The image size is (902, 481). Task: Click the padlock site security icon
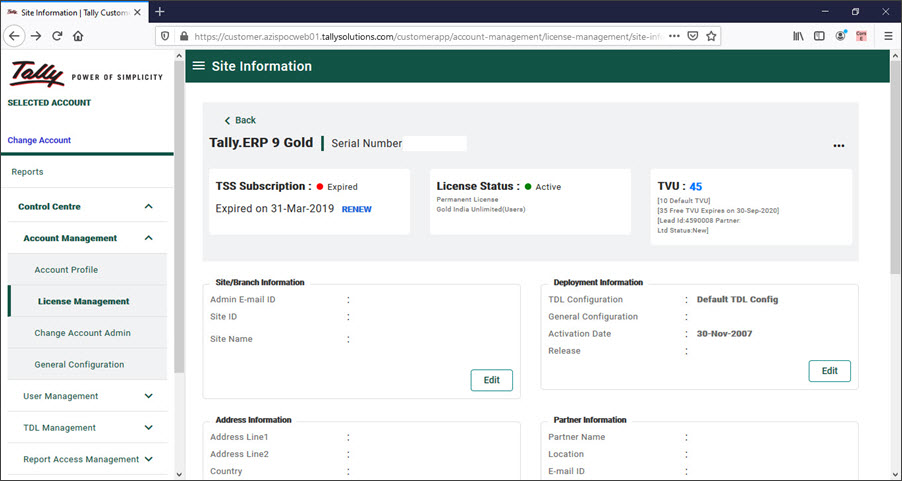[184, 36]
